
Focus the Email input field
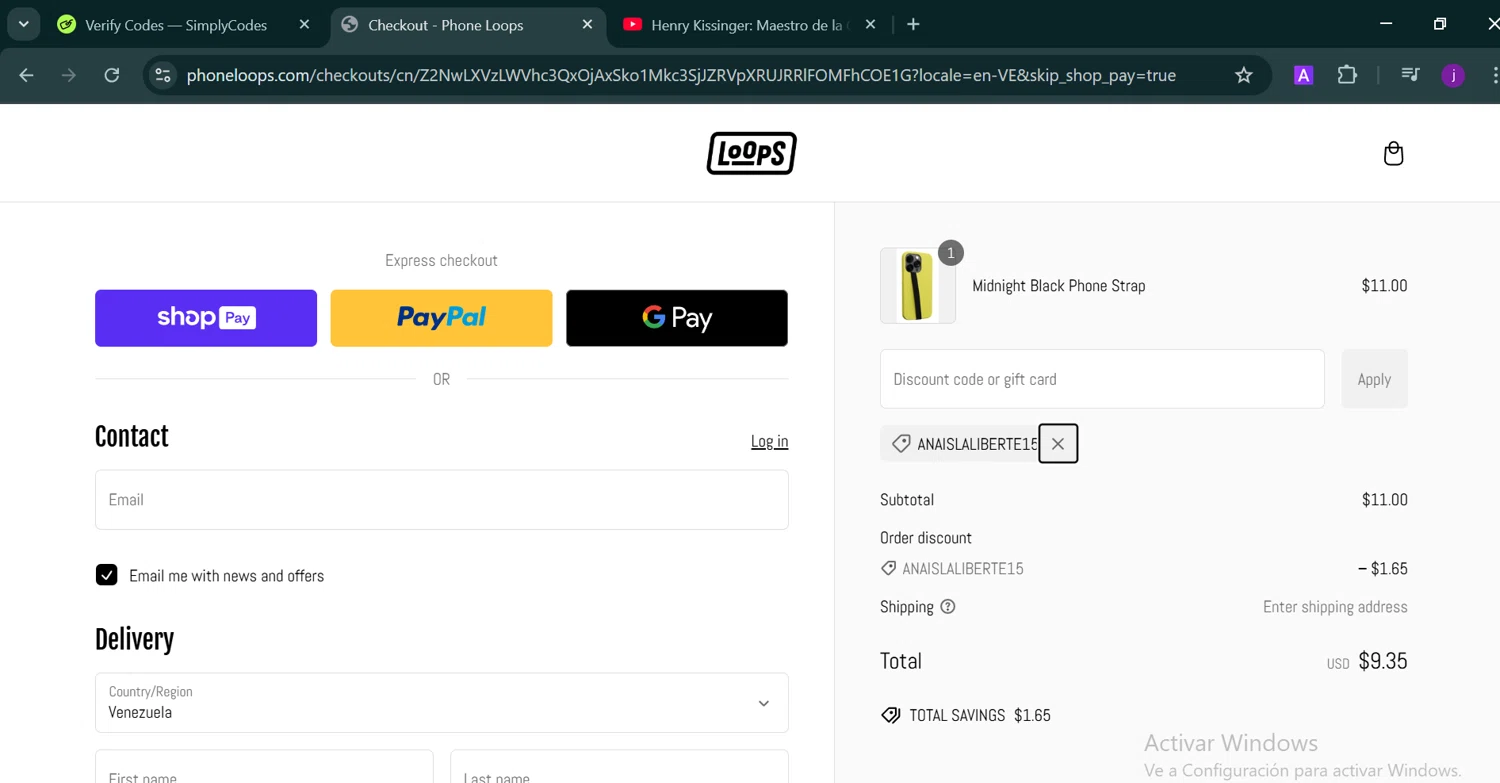coord(441,500)
